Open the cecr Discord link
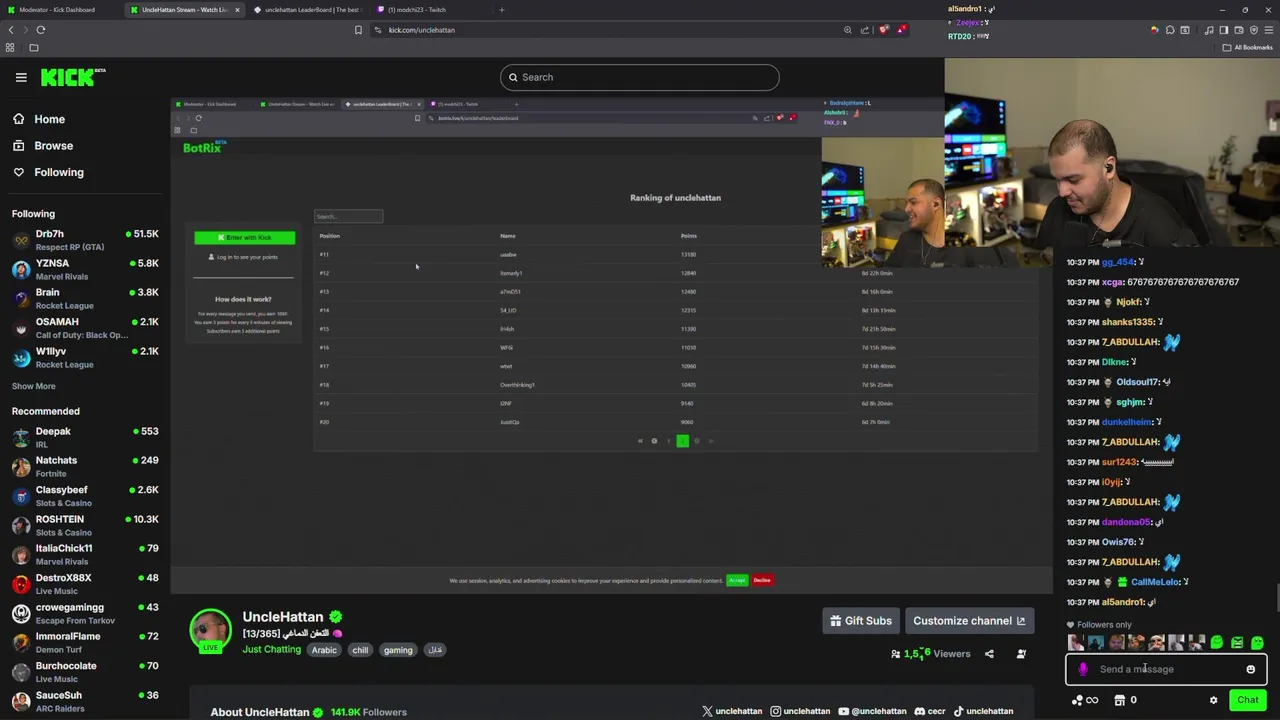Screen dimensions: 1280x720 [x=929, y=711]
